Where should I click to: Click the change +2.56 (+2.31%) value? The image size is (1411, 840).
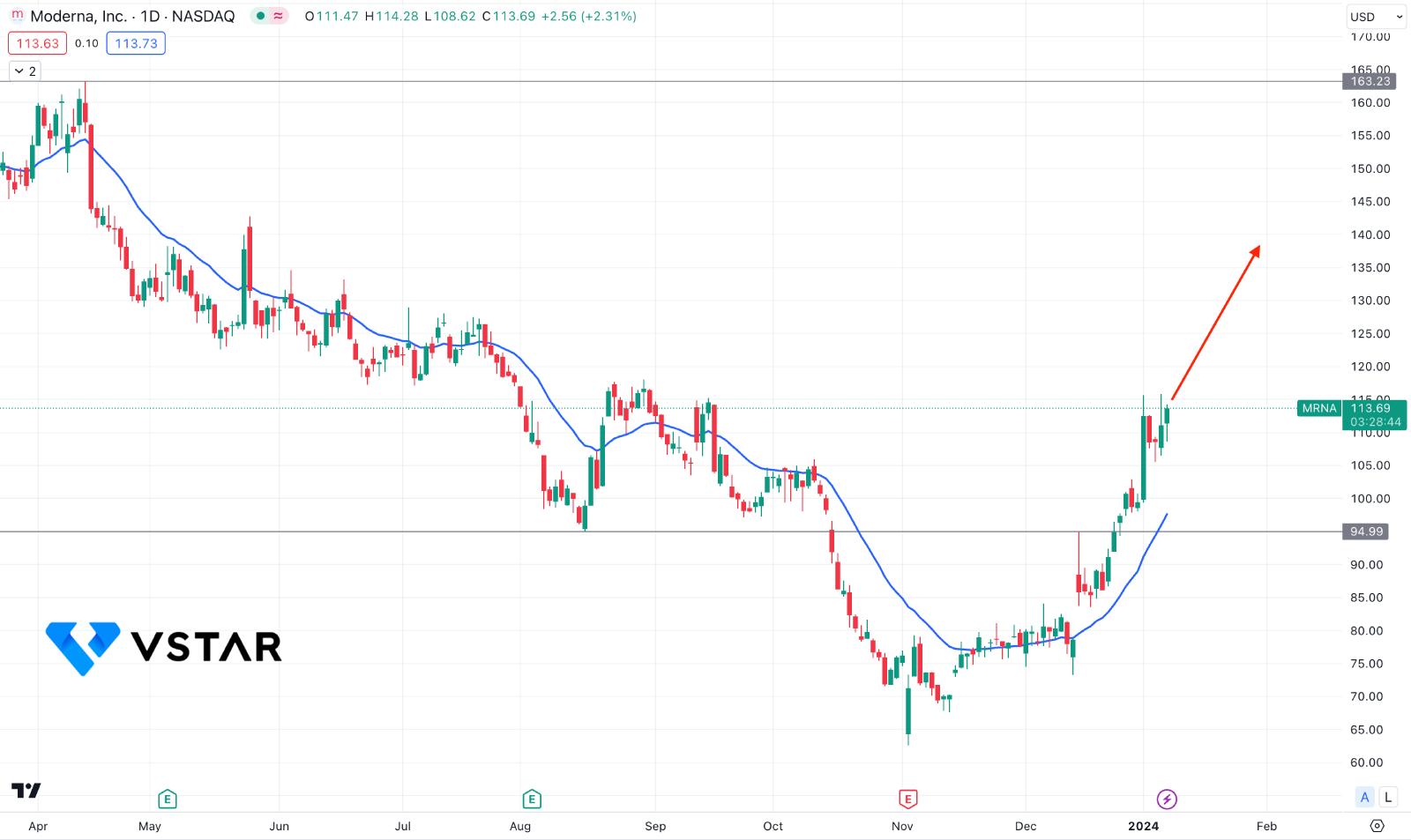pyautogui.click(x=588, y=16)
